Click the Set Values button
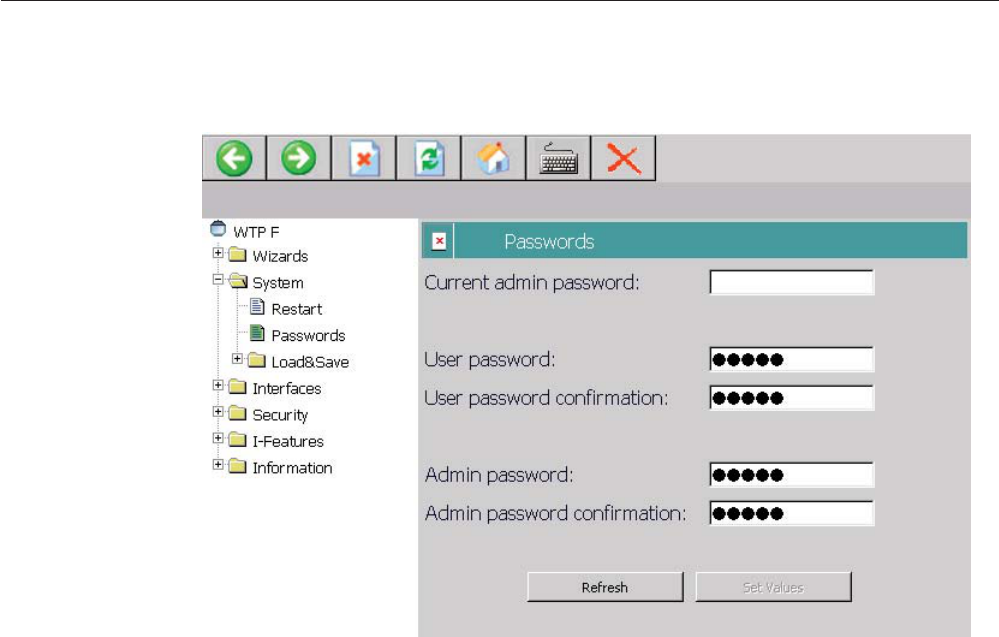This screenshot has width=999, height=637. (773, 587)
